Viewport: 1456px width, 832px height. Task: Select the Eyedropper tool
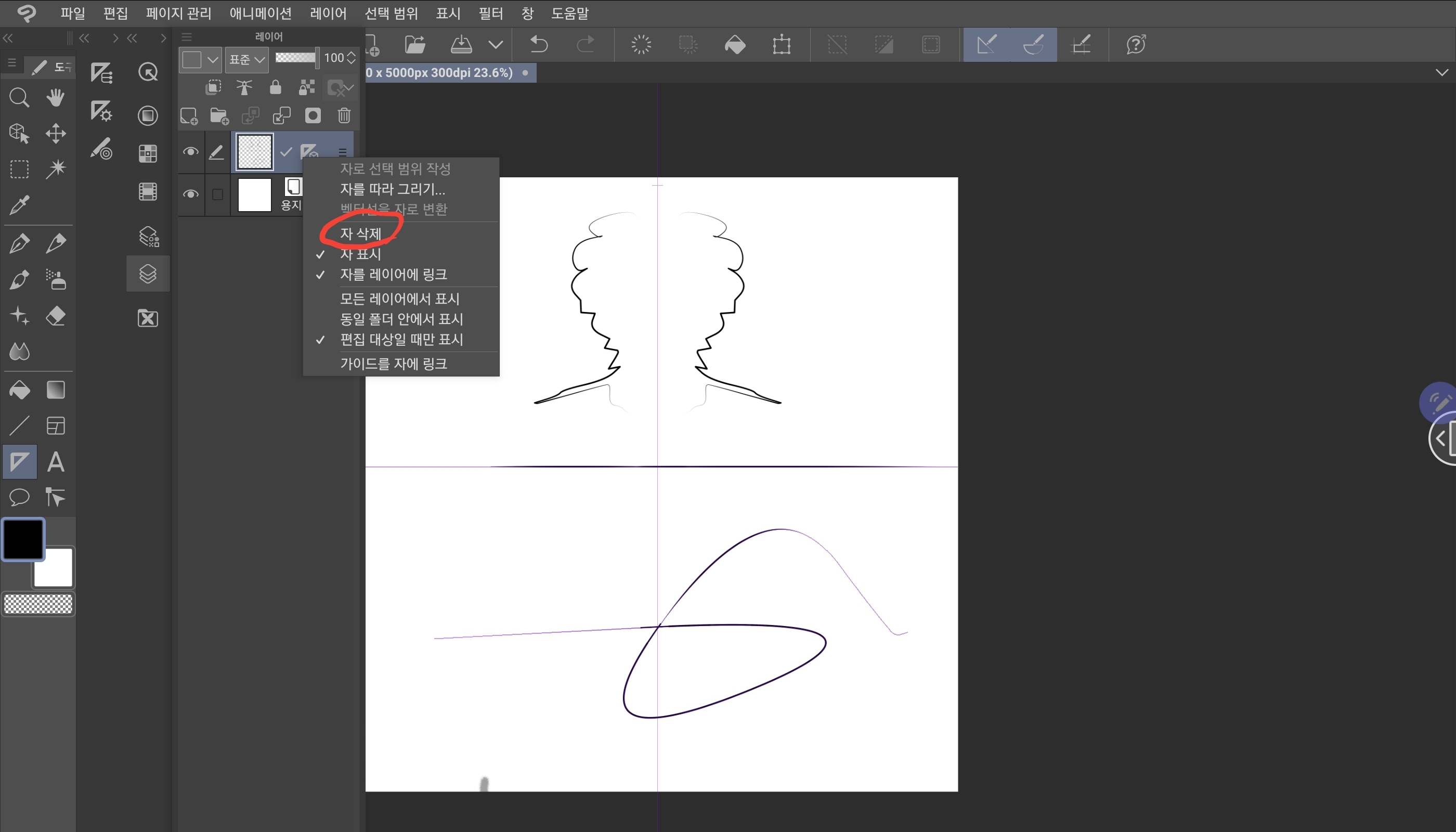(x=19, y=205)
